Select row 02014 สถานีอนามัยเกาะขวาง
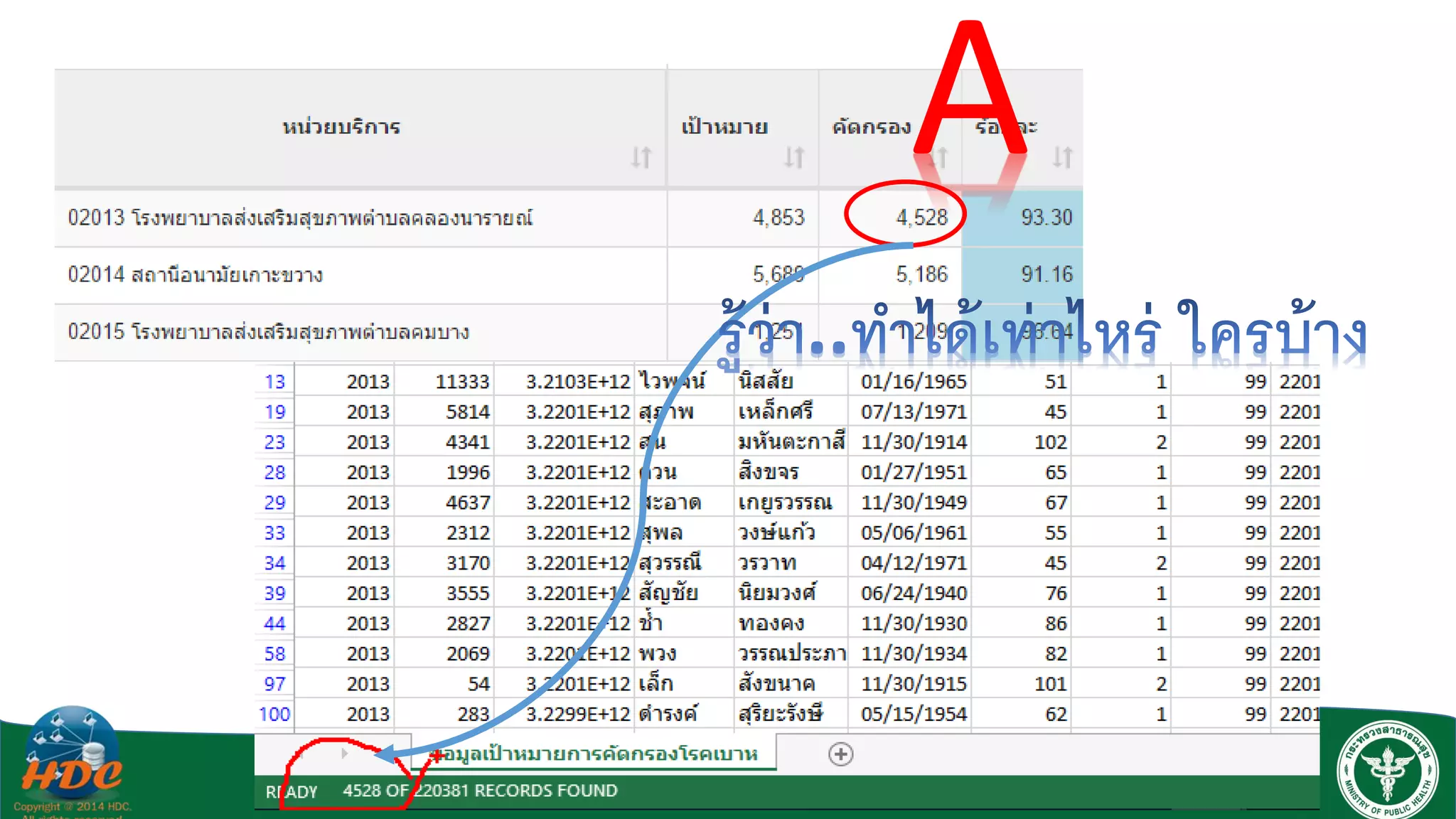 196,274
